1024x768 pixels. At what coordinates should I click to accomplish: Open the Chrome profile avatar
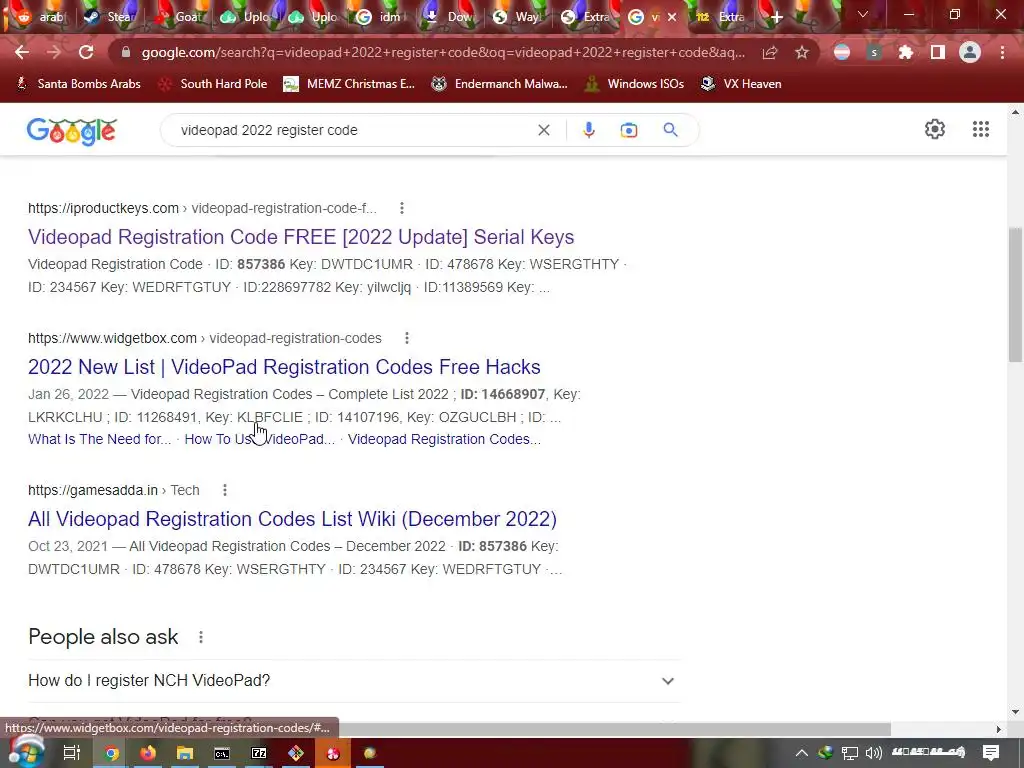[x=970, y=53]
